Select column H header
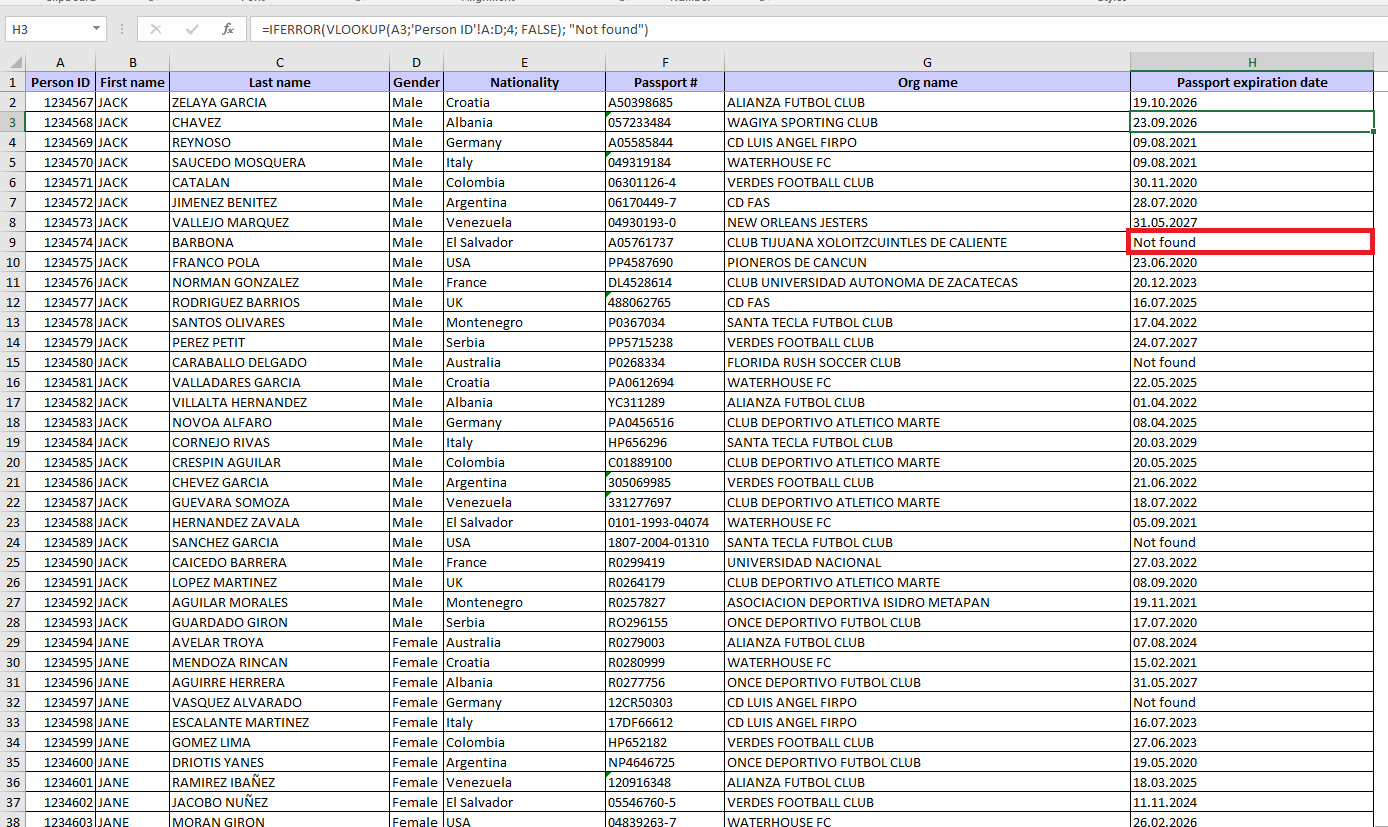This screenshot has height=827, width=1388. (x=1251, y=62)
